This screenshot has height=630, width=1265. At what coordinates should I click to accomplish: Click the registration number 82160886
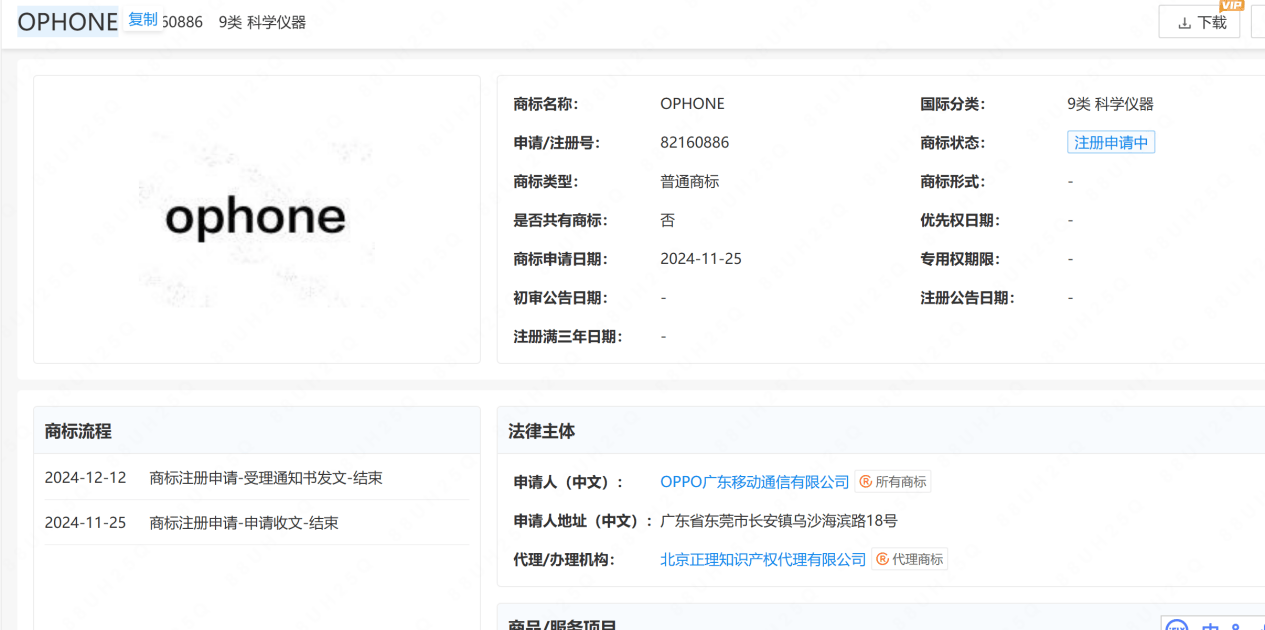[x=695, y=143]
